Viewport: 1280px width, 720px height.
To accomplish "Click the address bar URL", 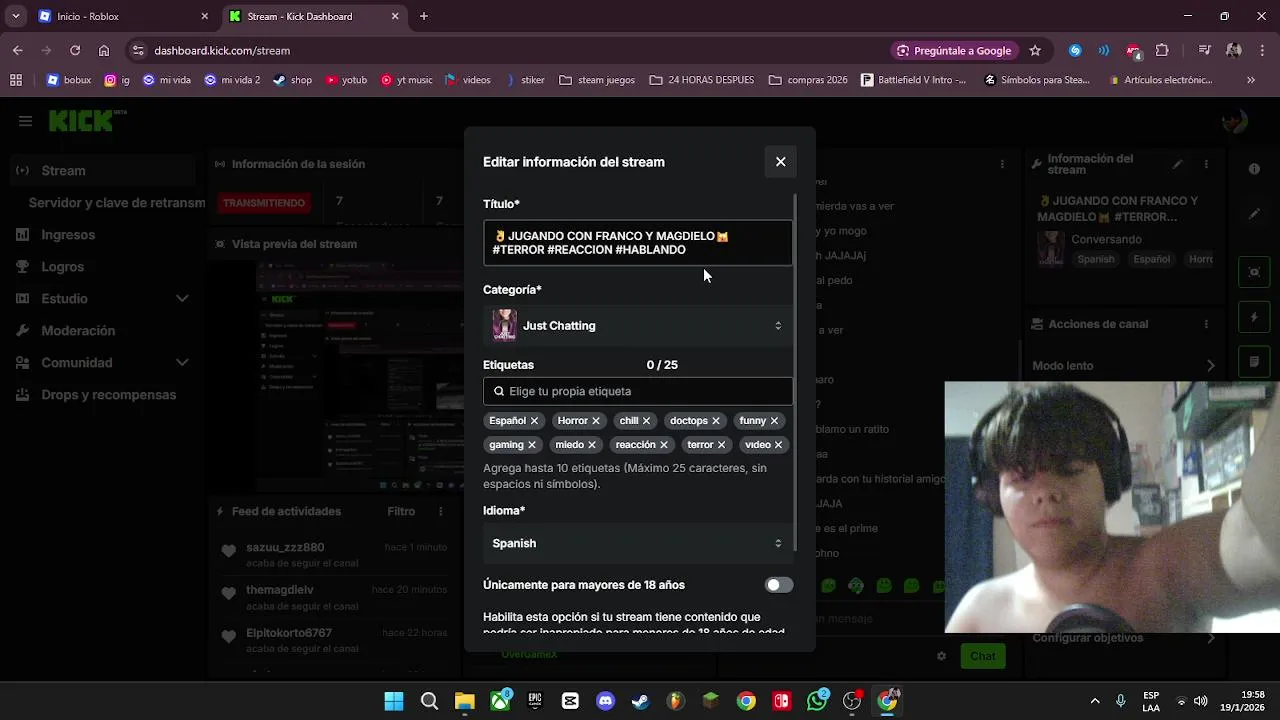I will pyautogui.click(x=222, y=51).
